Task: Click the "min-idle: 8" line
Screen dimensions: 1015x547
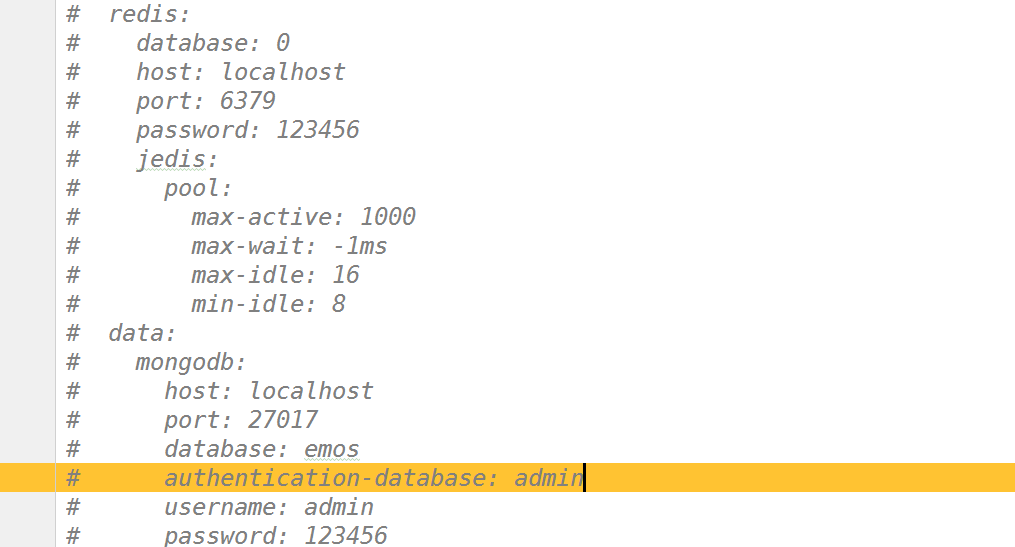Action: click(268, 304)
